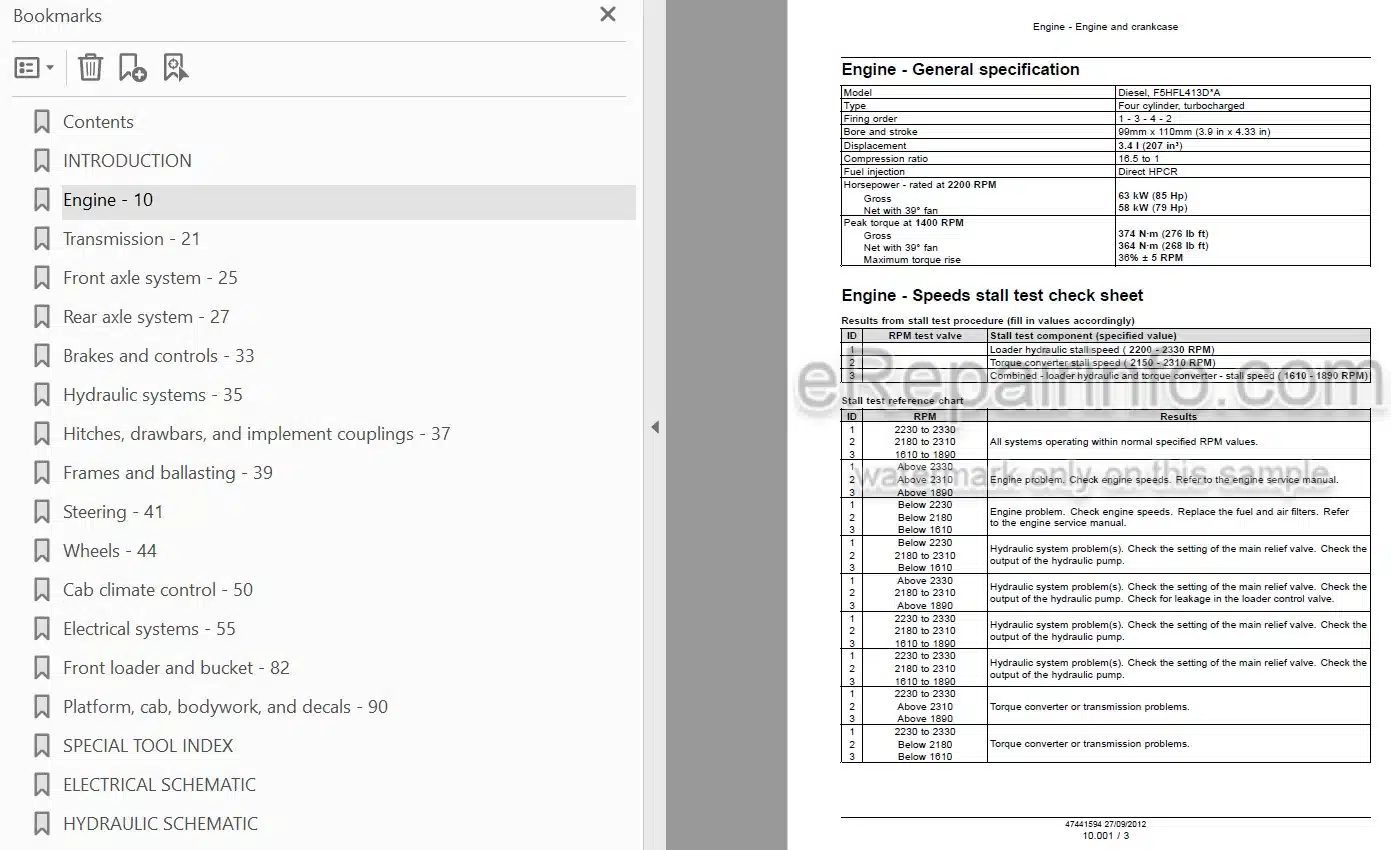Click the bookmark icon beside Wheels - 44
Viewport: 1391px width, 850px height.
[41, 551]
